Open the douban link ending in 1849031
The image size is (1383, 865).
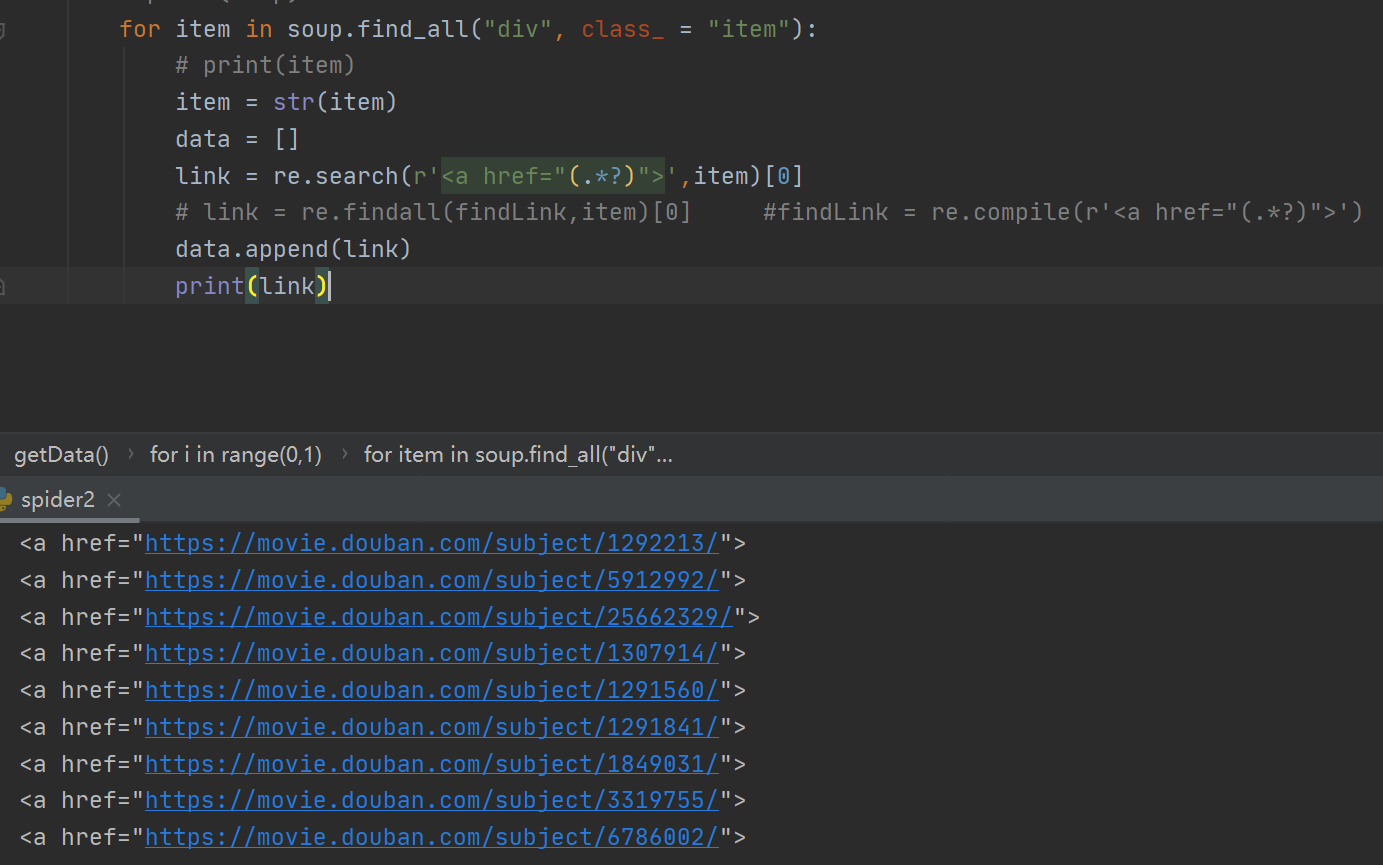pos(432,764)
